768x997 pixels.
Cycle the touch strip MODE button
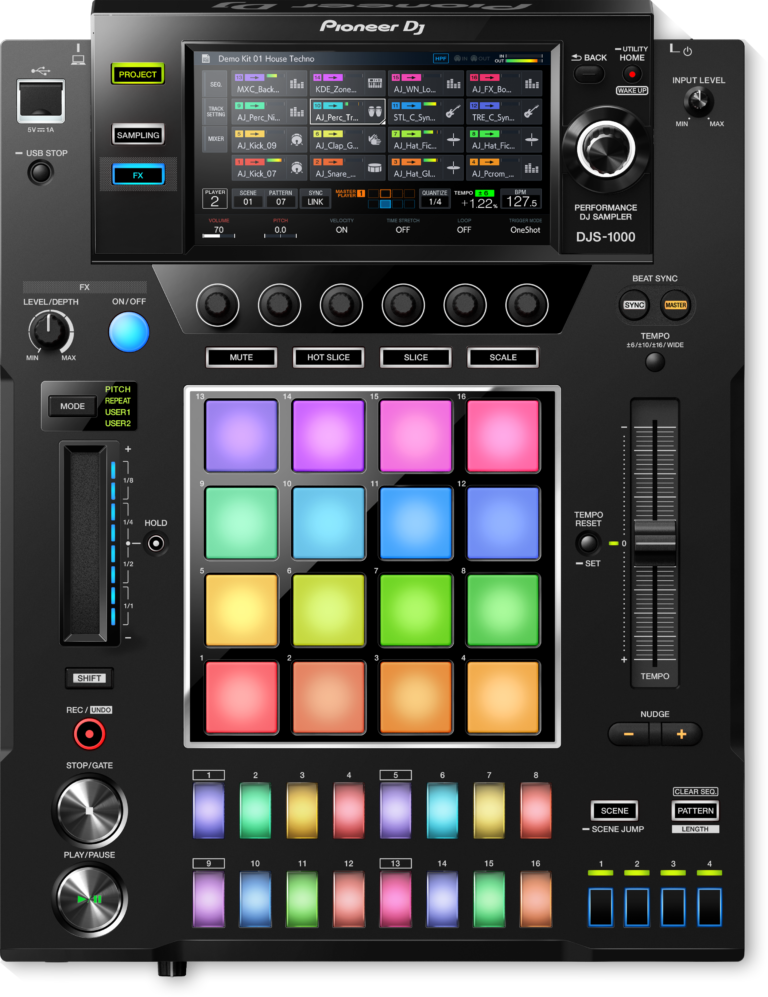point(72,406)
